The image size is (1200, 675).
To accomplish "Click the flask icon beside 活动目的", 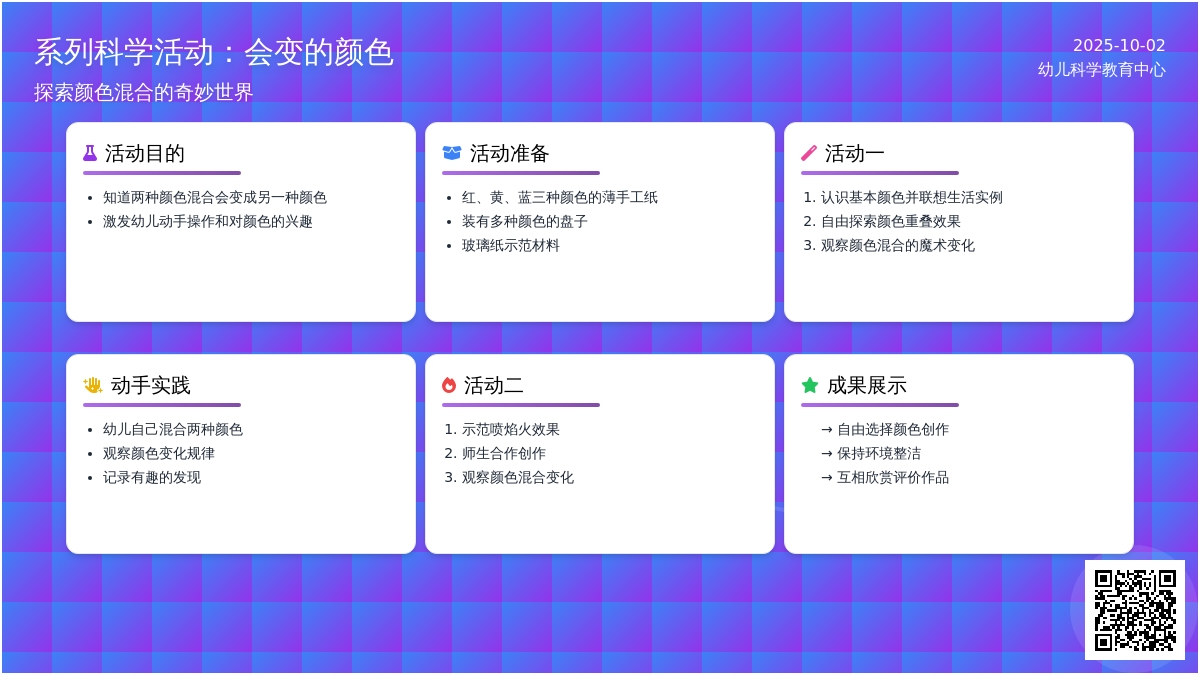I will click(90, 153).
